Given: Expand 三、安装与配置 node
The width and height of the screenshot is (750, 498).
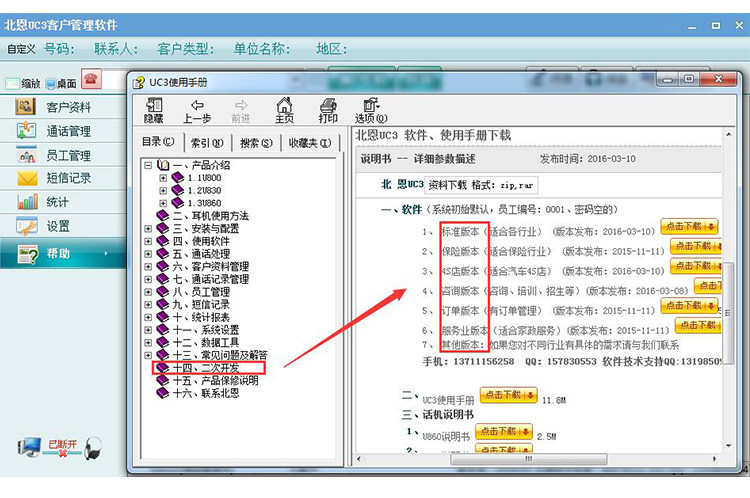Looking at the screenshot, I should tap(148, 229).
